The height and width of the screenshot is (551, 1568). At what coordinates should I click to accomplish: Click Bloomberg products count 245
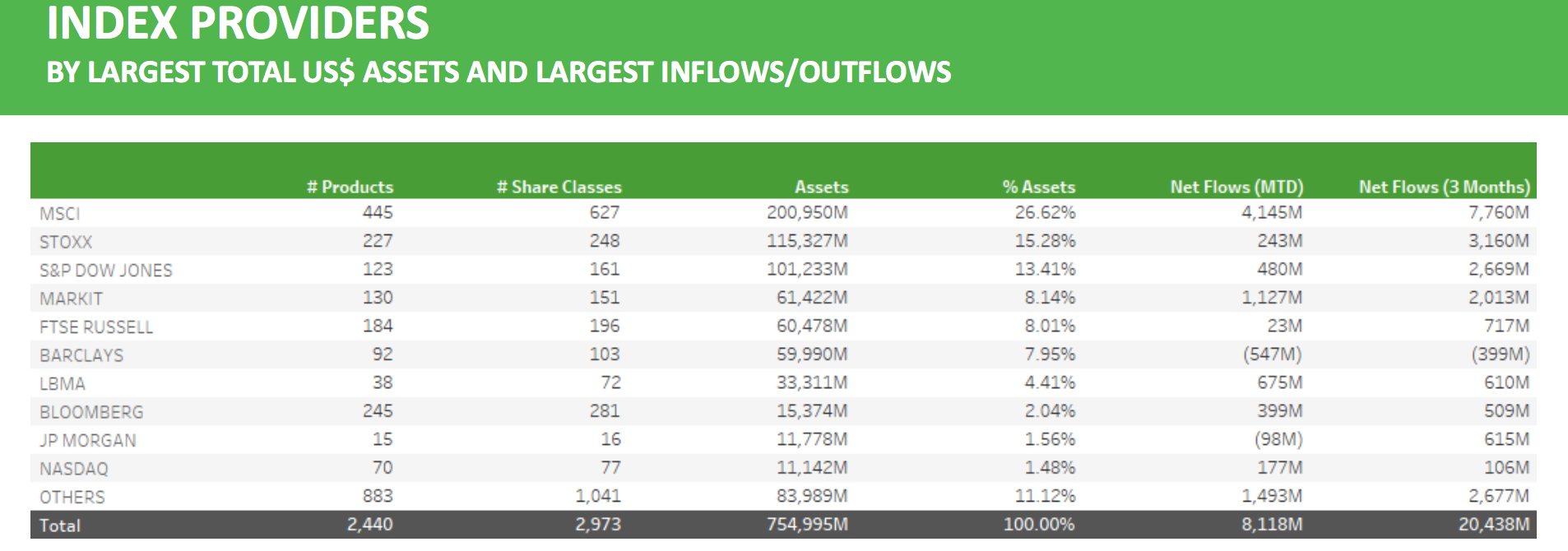[378, 411]
